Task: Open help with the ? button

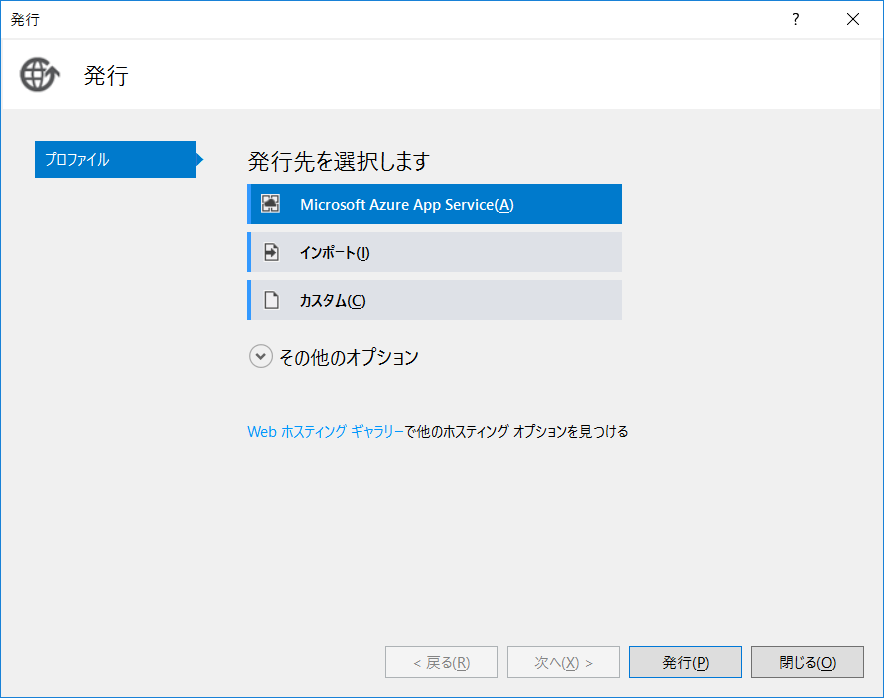Action: pyautogui.click(x=795, y=19)
